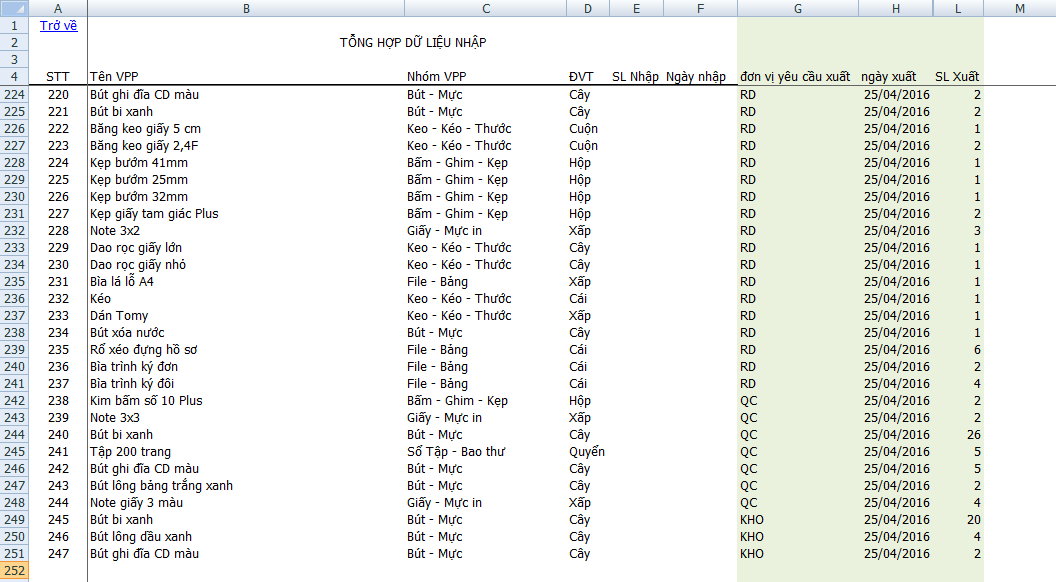Viewport: 1056px width, 582px height.
Task: Select column G header
Action: tap(797, 9)
